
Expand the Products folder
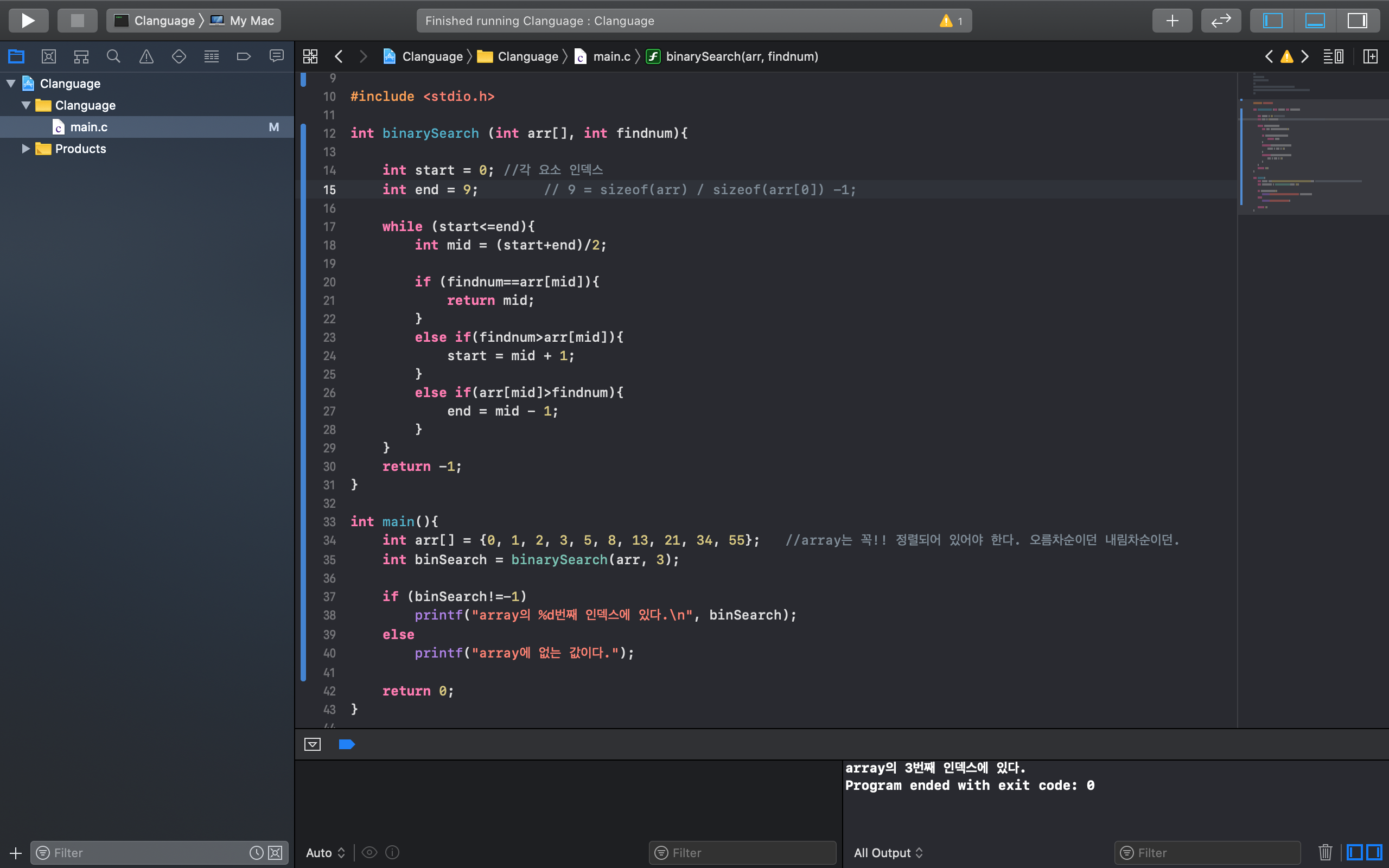26,149
